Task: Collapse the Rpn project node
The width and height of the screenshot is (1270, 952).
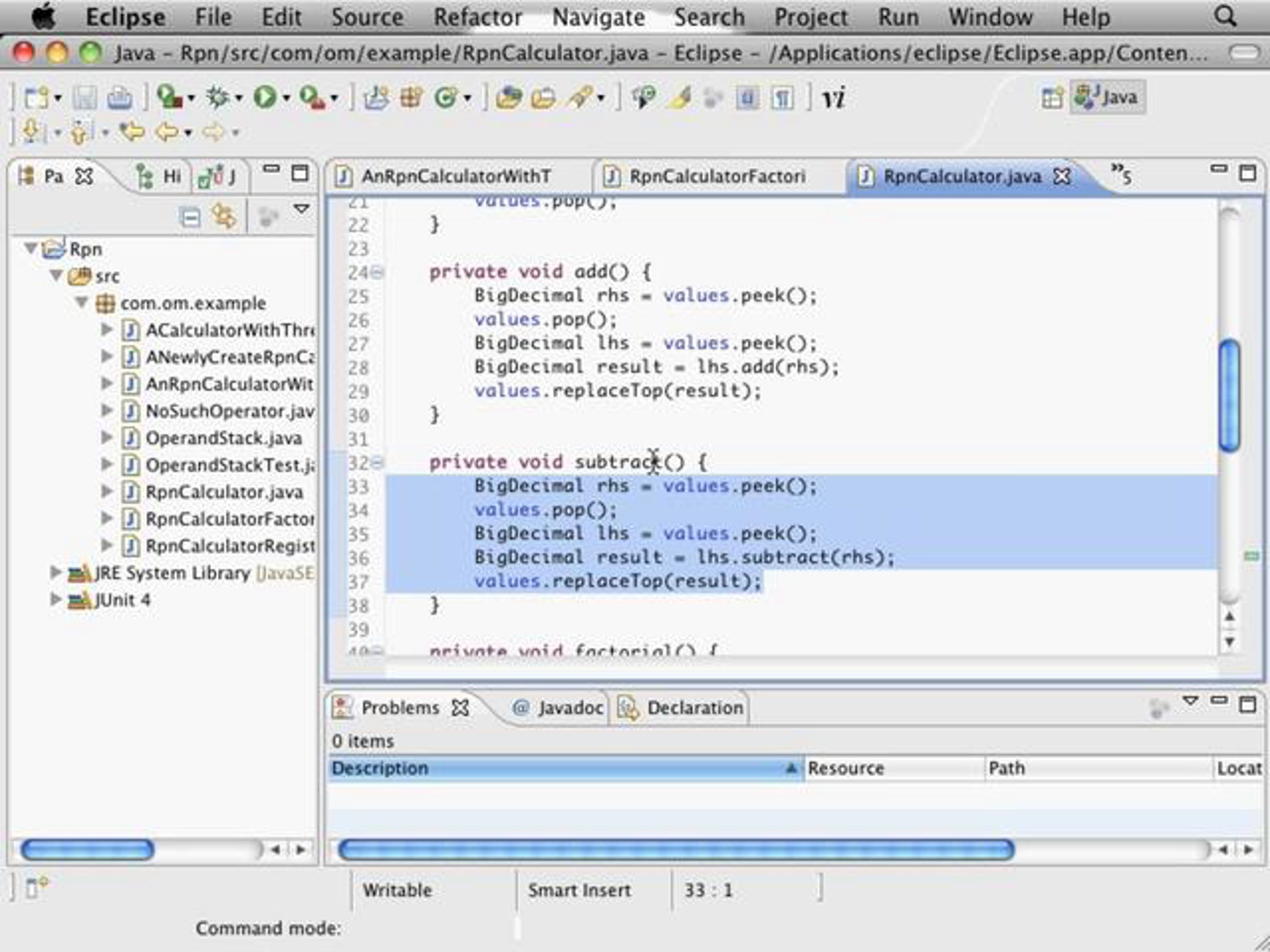Action: tap(31, 249)
